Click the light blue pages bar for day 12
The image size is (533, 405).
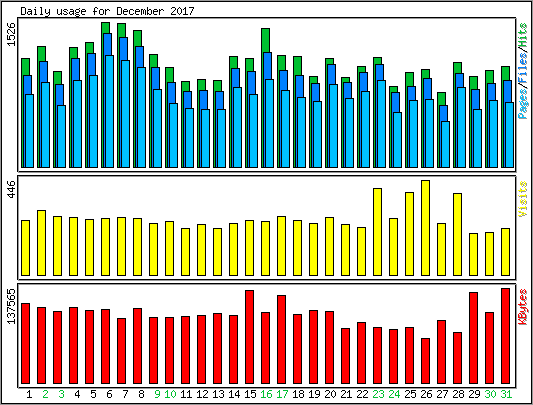pos(205,138)
